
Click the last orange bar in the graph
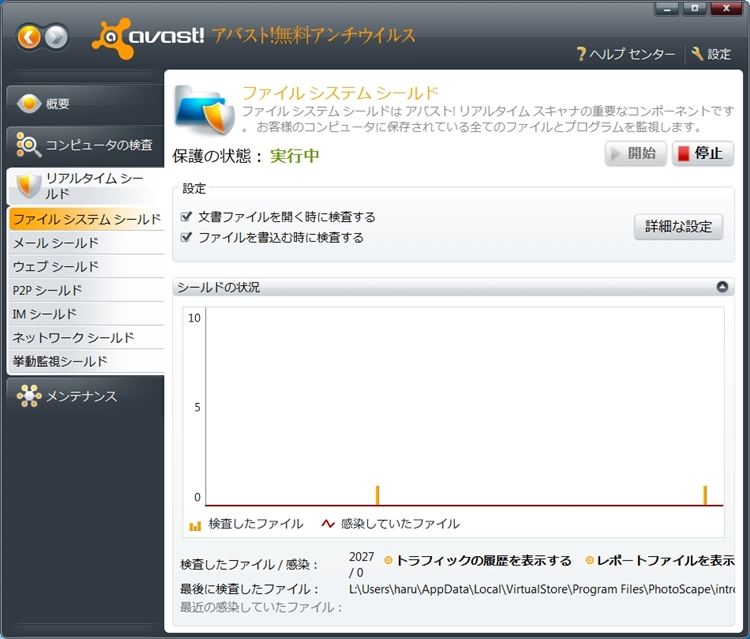coord(705,495)
